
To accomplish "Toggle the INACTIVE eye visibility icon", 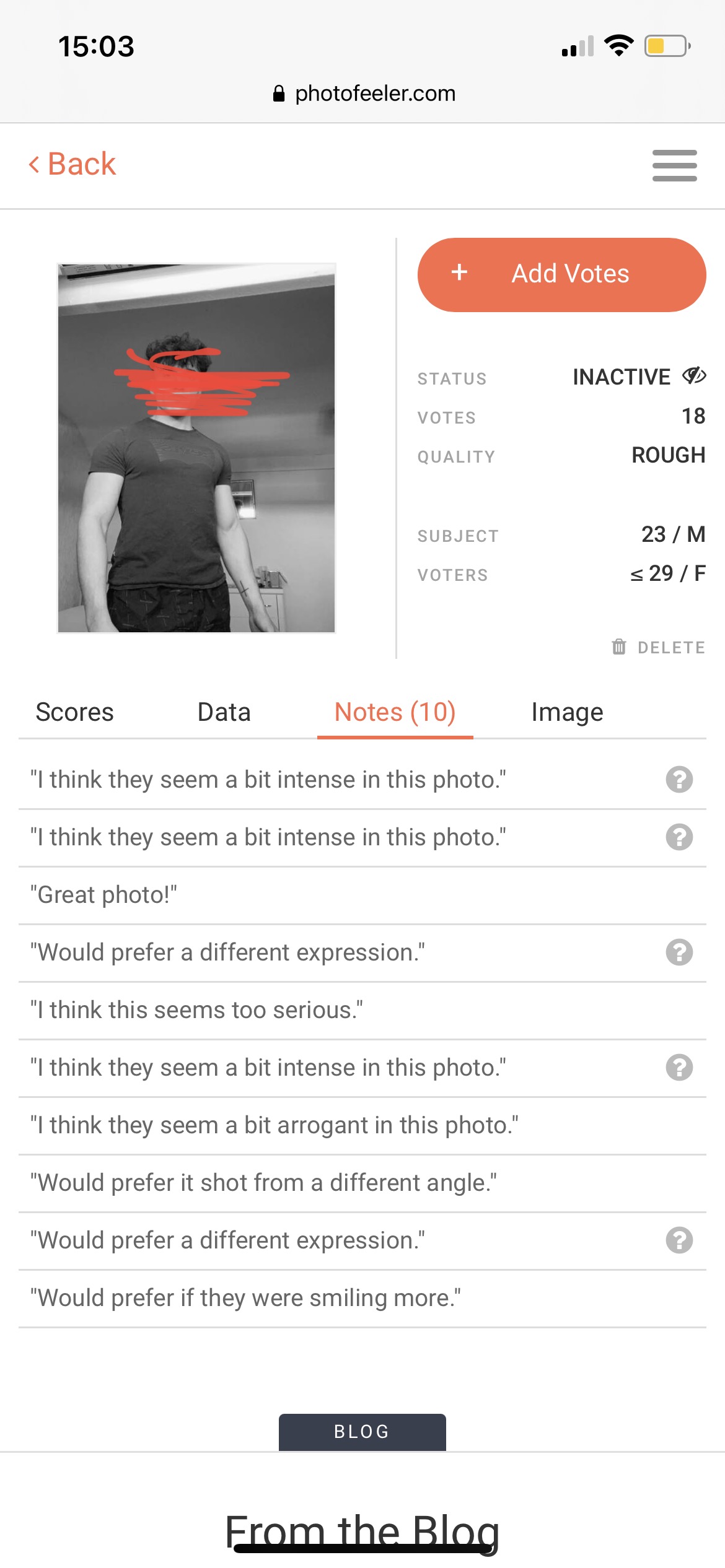I will (x=694, y=375).
